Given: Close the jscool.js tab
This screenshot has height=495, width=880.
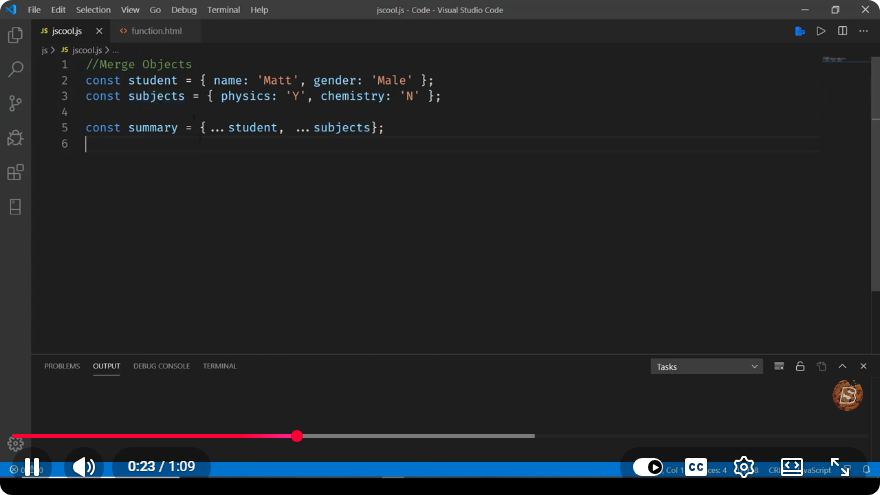Looking at the screenshot, I should [x=99, y=31].
